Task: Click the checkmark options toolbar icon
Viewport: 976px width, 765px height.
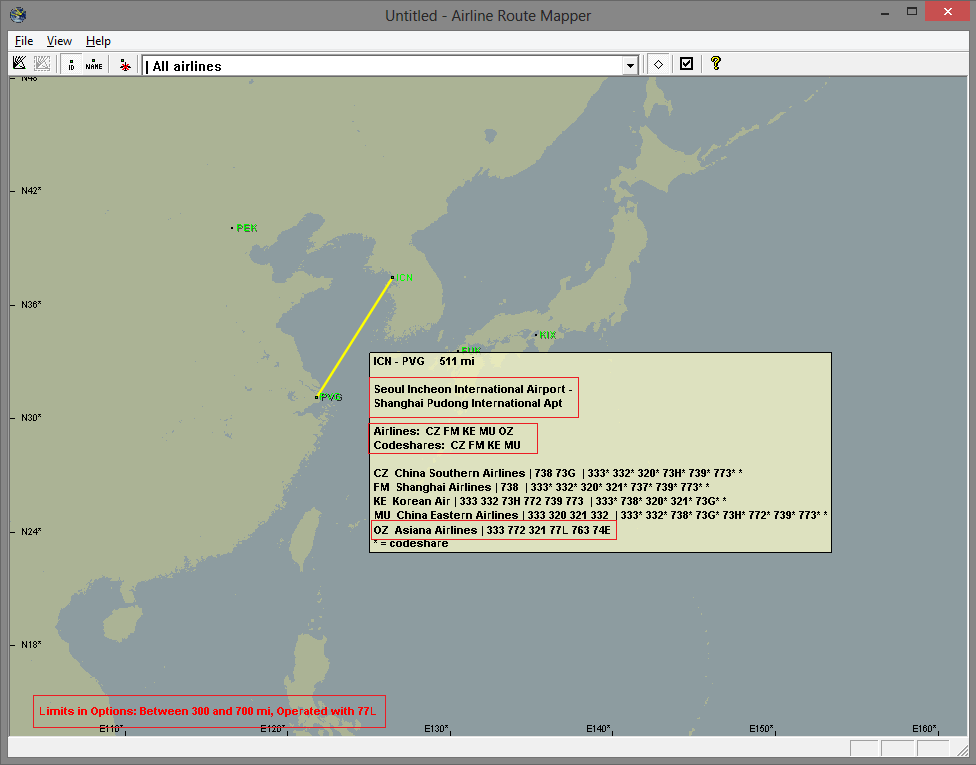Action: [687, 63]
